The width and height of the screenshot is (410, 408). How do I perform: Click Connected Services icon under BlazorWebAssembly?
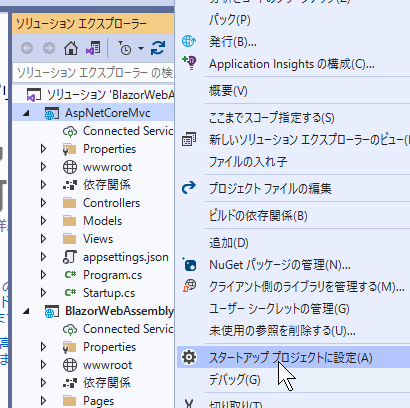click(x=70, y=329)
